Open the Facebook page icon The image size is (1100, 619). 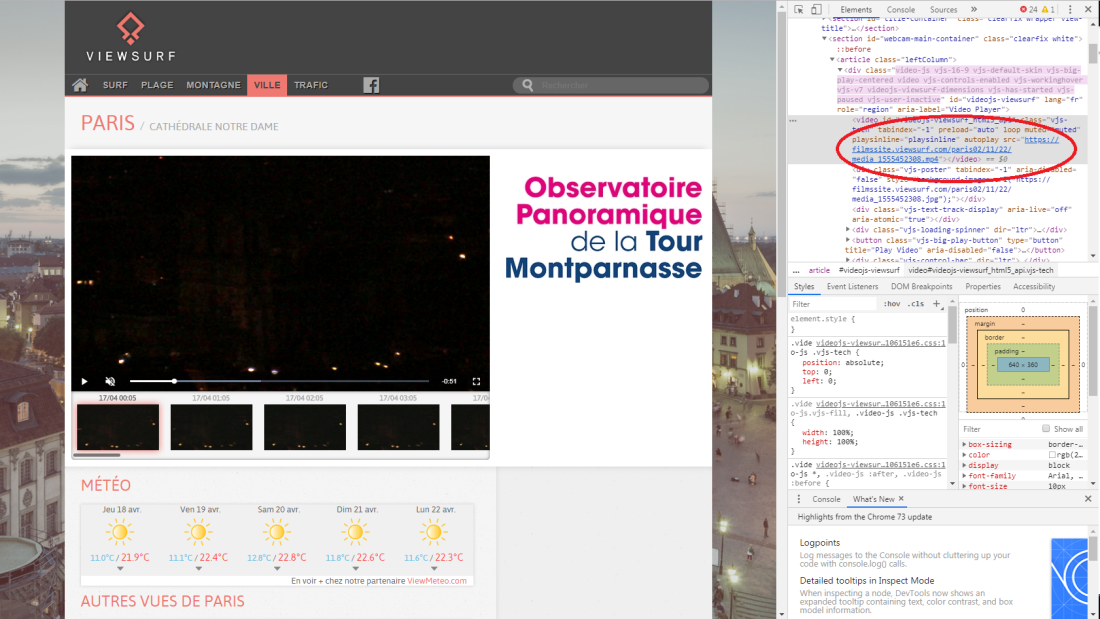pos(371,85)
